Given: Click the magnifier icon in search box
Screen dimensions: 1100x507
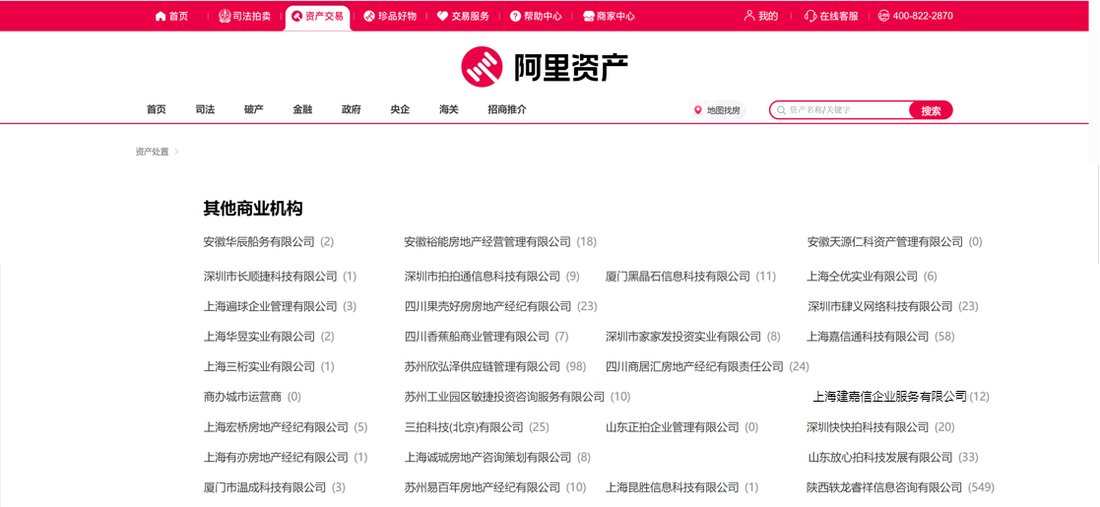Looking at the screenshot, I should tap(781, 110).
